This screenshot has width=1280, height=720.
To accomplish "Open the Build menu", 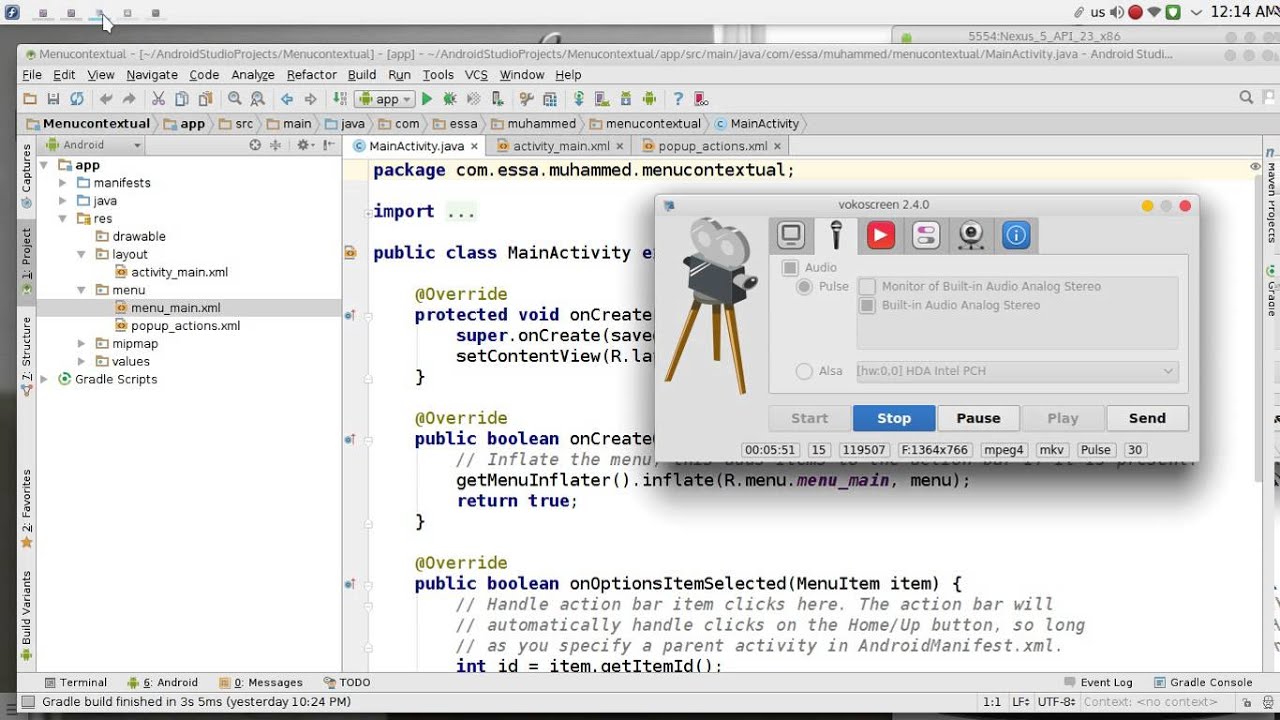I will 362,75.
